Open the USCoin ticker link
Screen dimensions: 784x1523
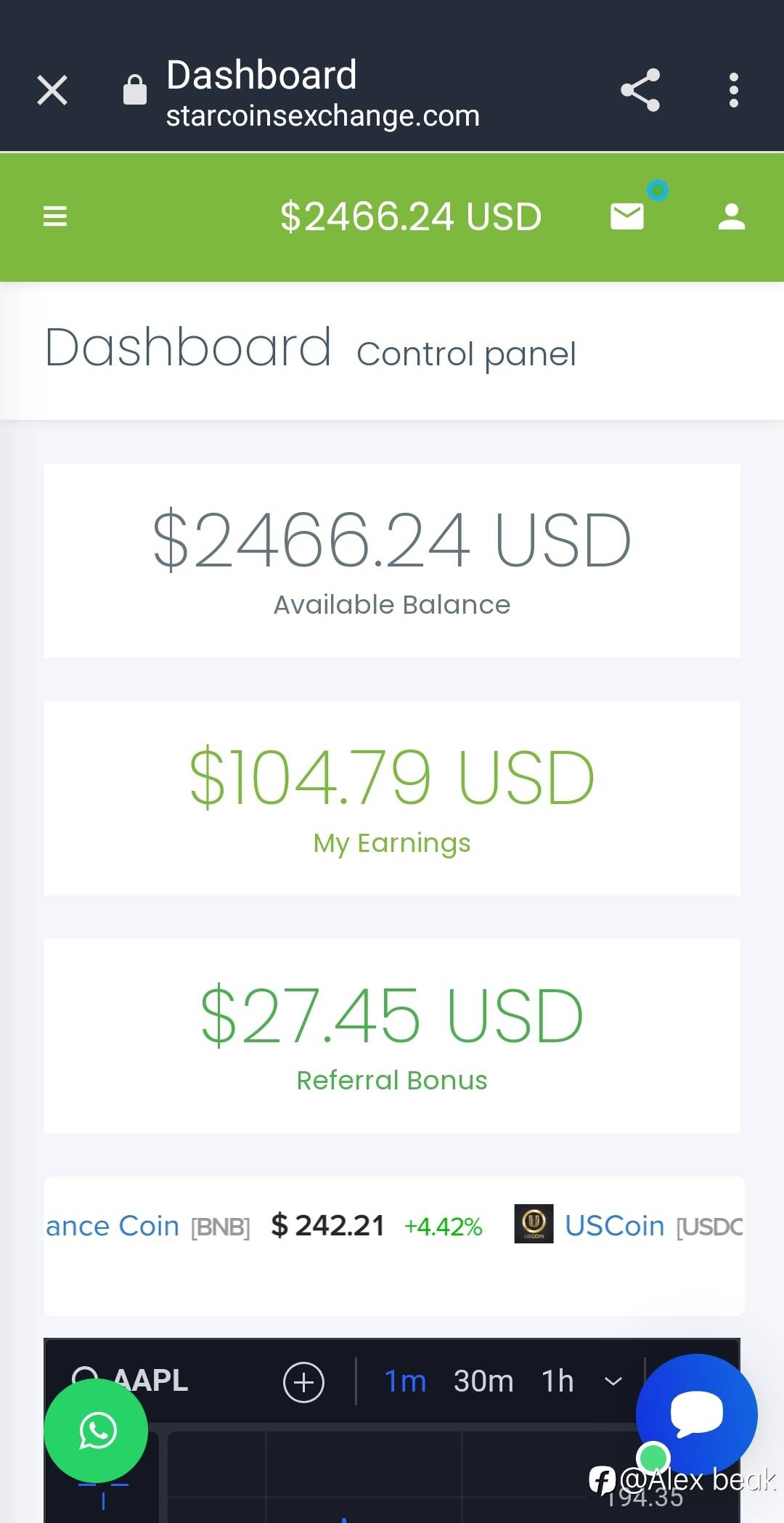[614, 1226]
